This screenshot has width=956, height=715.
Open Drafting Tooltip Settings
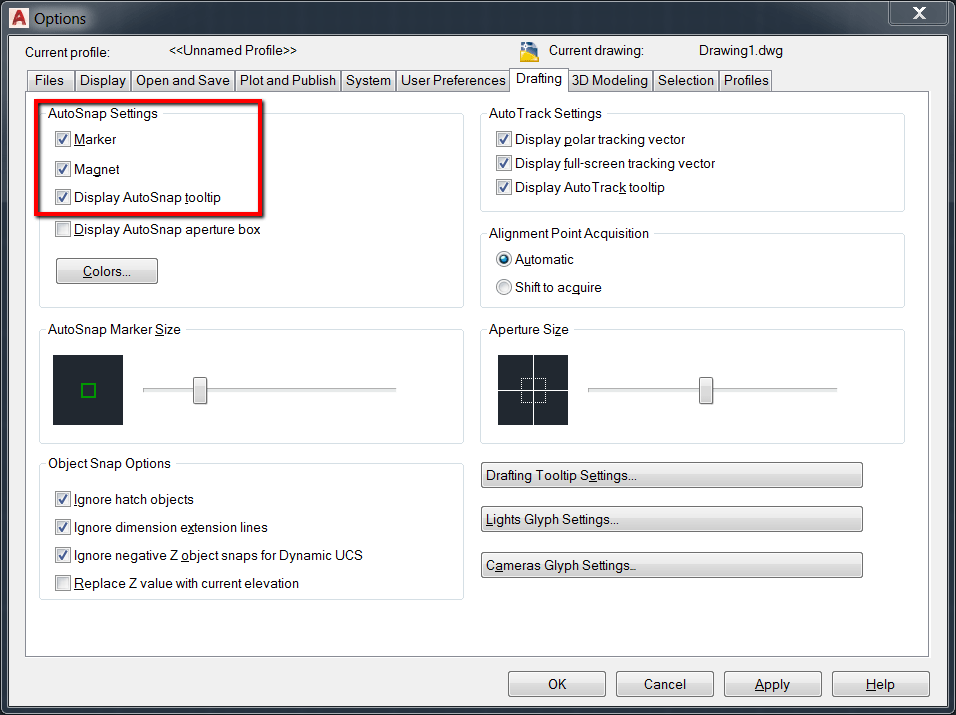pyautogui.click(x=670, y=475)
